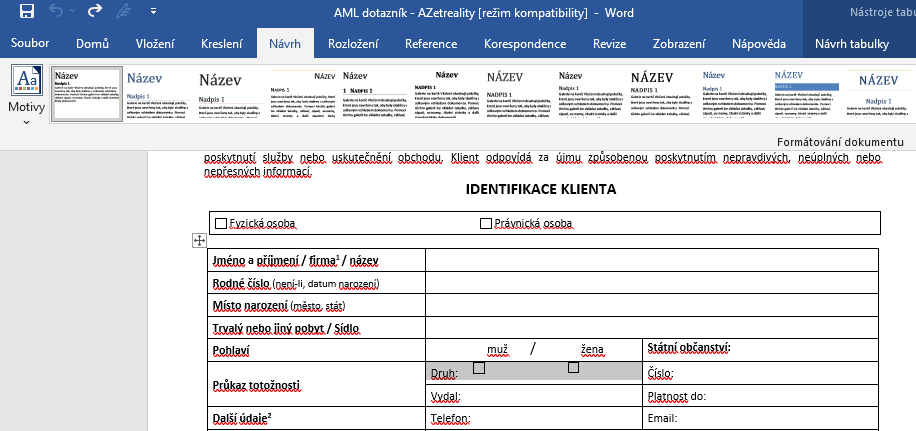Click the Redo arrow icon
This screenshot has height=431, width=916.
click(x=95, y=13)
